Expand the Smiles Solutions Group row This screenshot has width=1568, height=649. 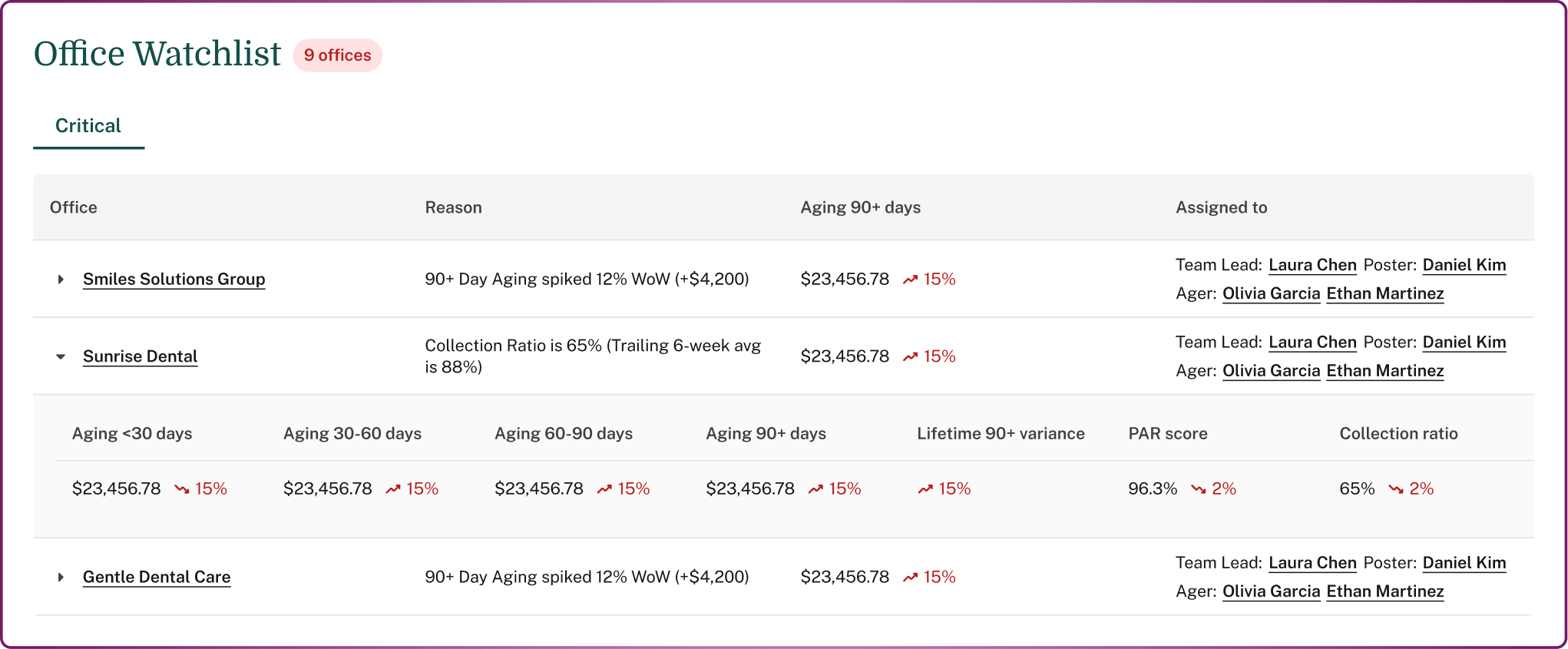(x=61, y=280)
